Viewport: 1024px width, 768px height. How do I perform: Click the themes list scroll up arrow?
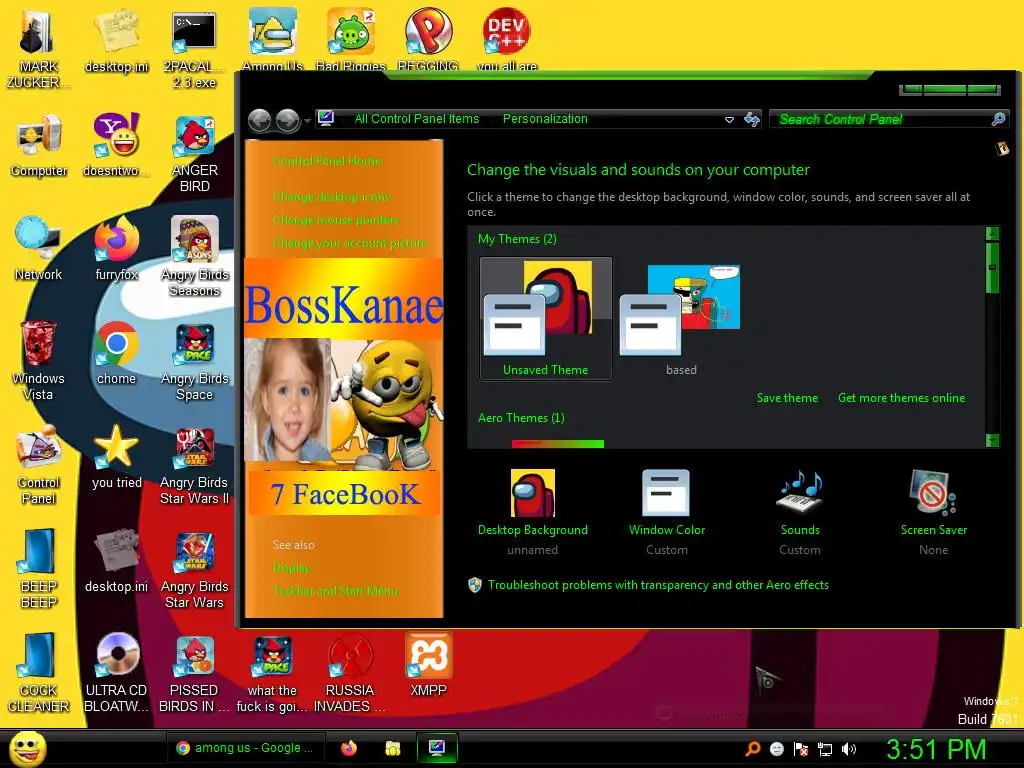[992, 233]
